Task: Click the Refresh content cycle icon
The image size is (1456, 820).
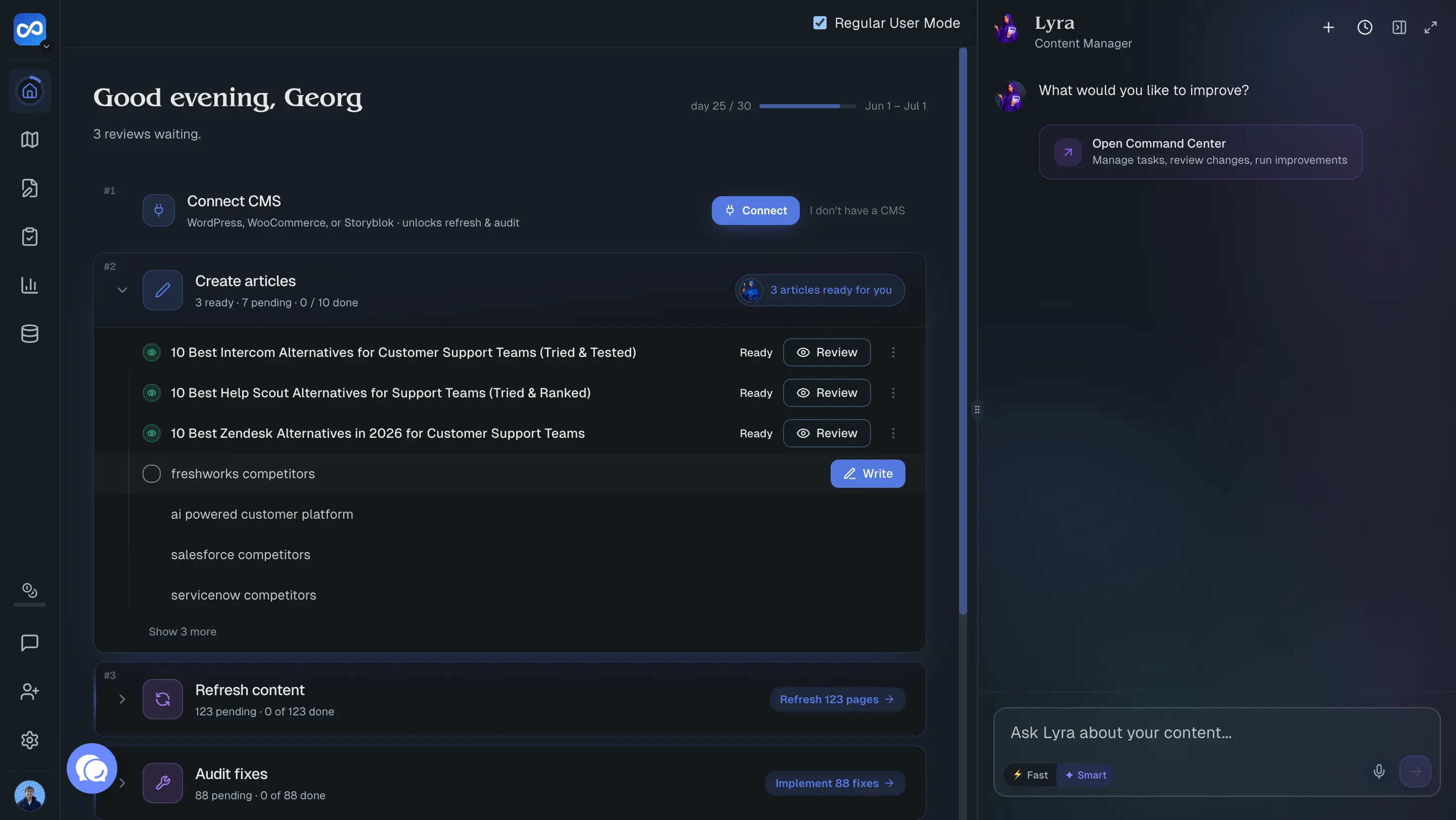Action: (163, 699)
